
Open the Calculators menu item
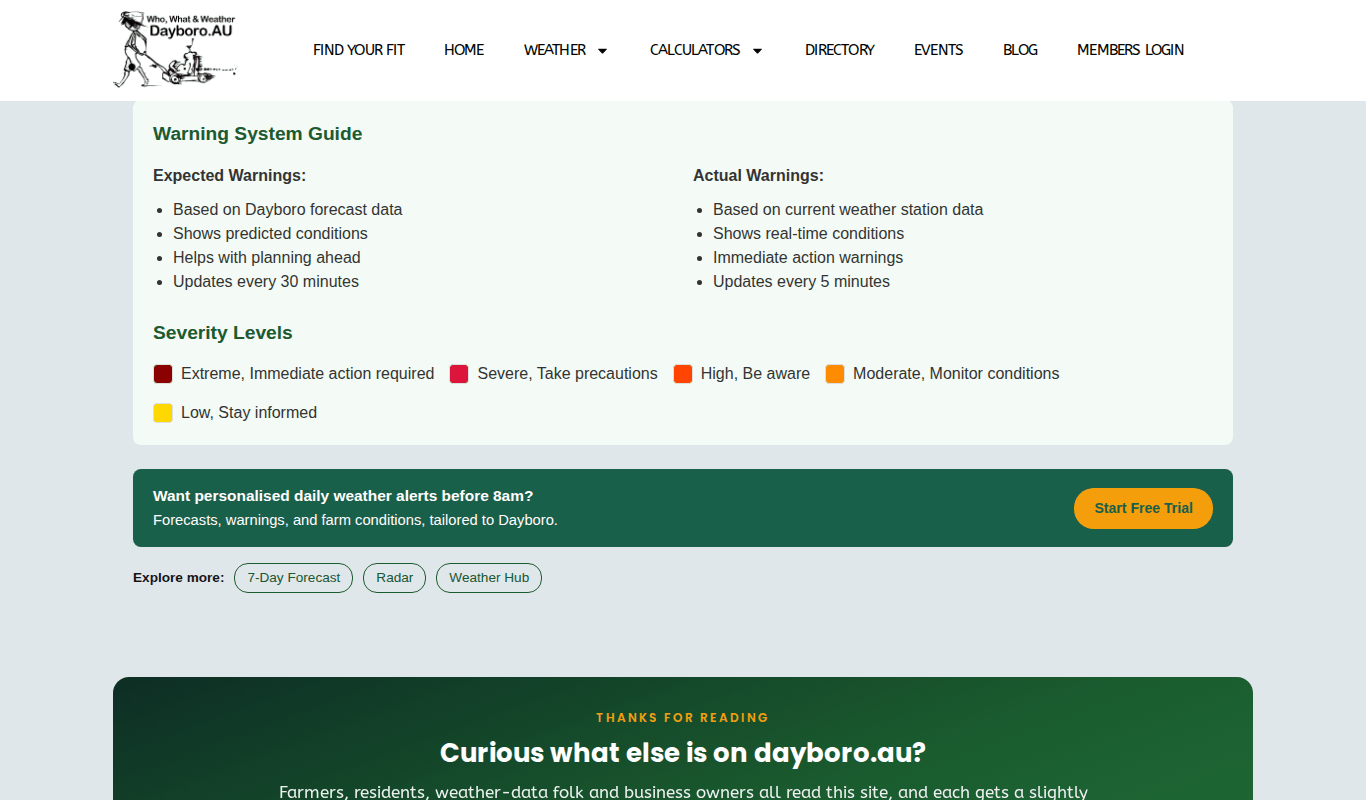click(695, 50)
